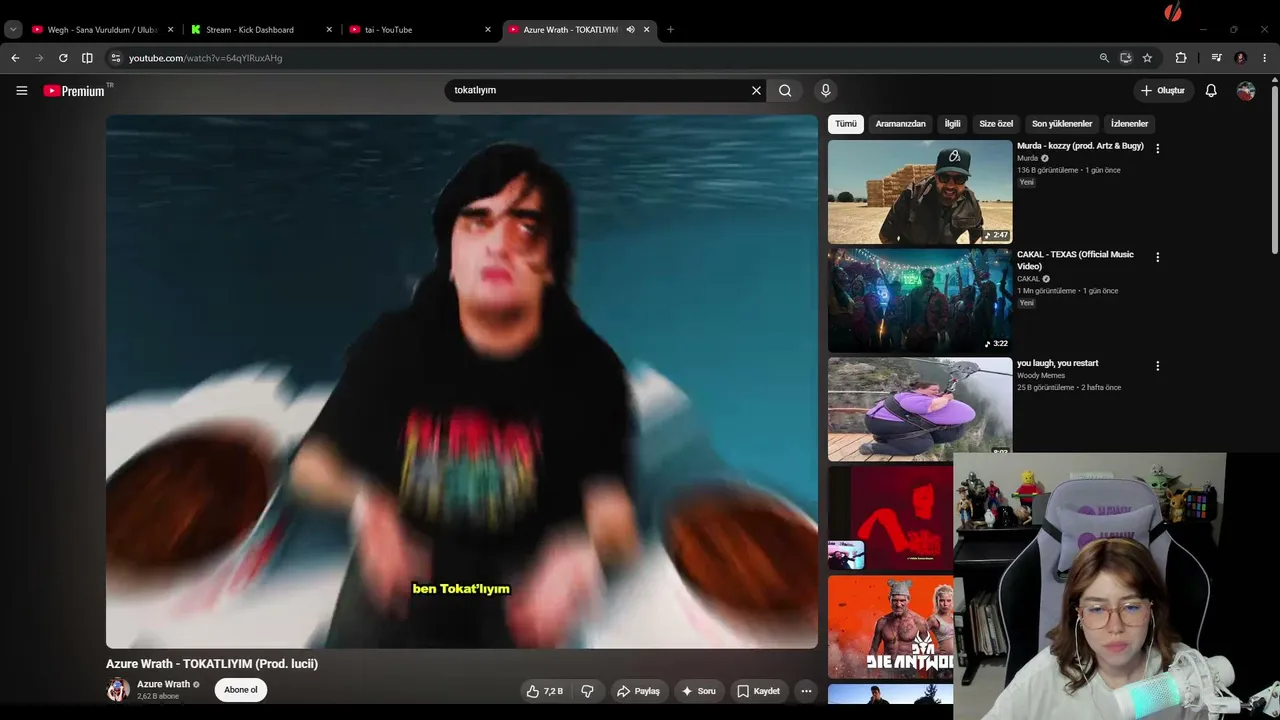Run search with the magnifier button

pyautogui.click(x=785, y=90)
